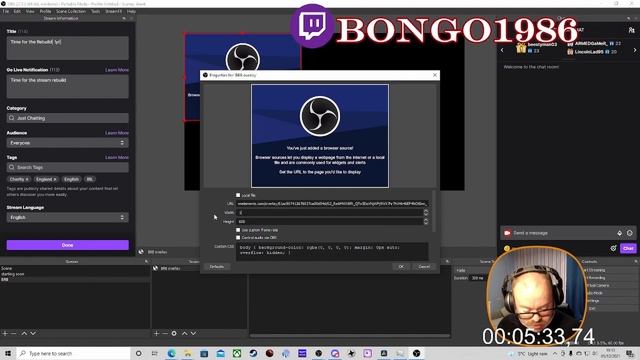Open File Explorer from taskbar
The image size is (640, 360).
[x=188, y=353]
